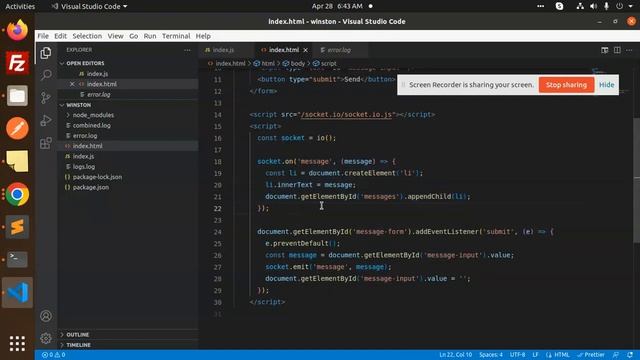Expand the node_modules folder
This screenshot has height=360, width=640.
[93, 115]
